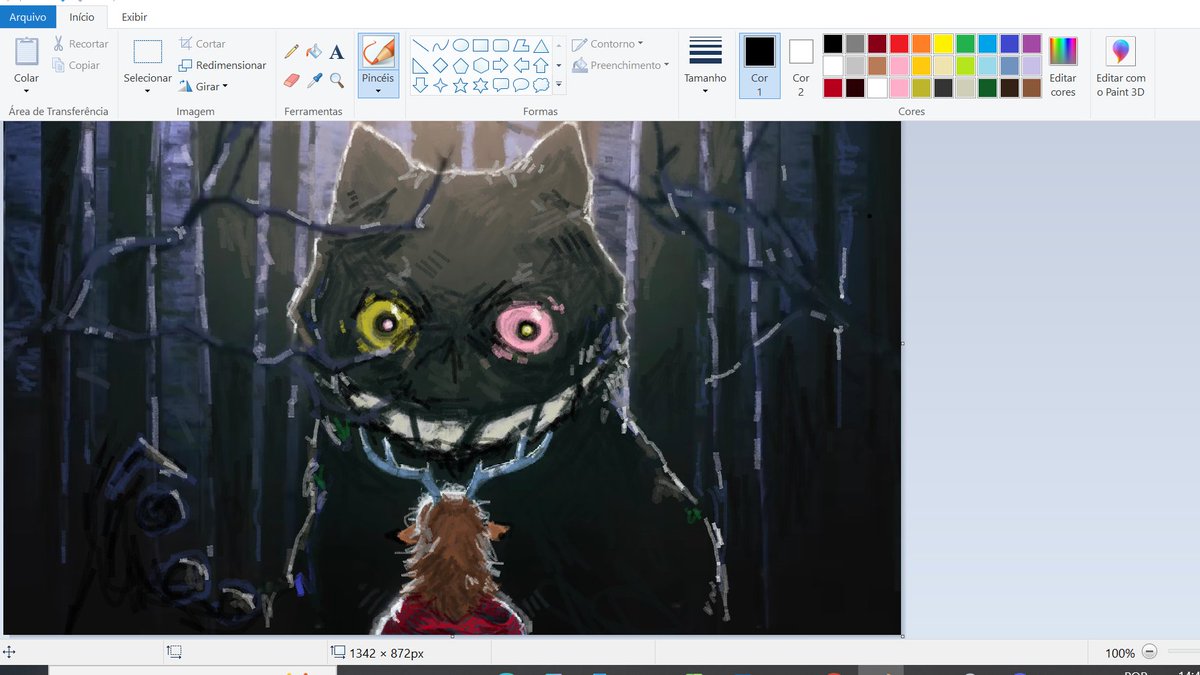1200x675 pixels.
Task: Select the Pencil tool
Action: [292, 51]
